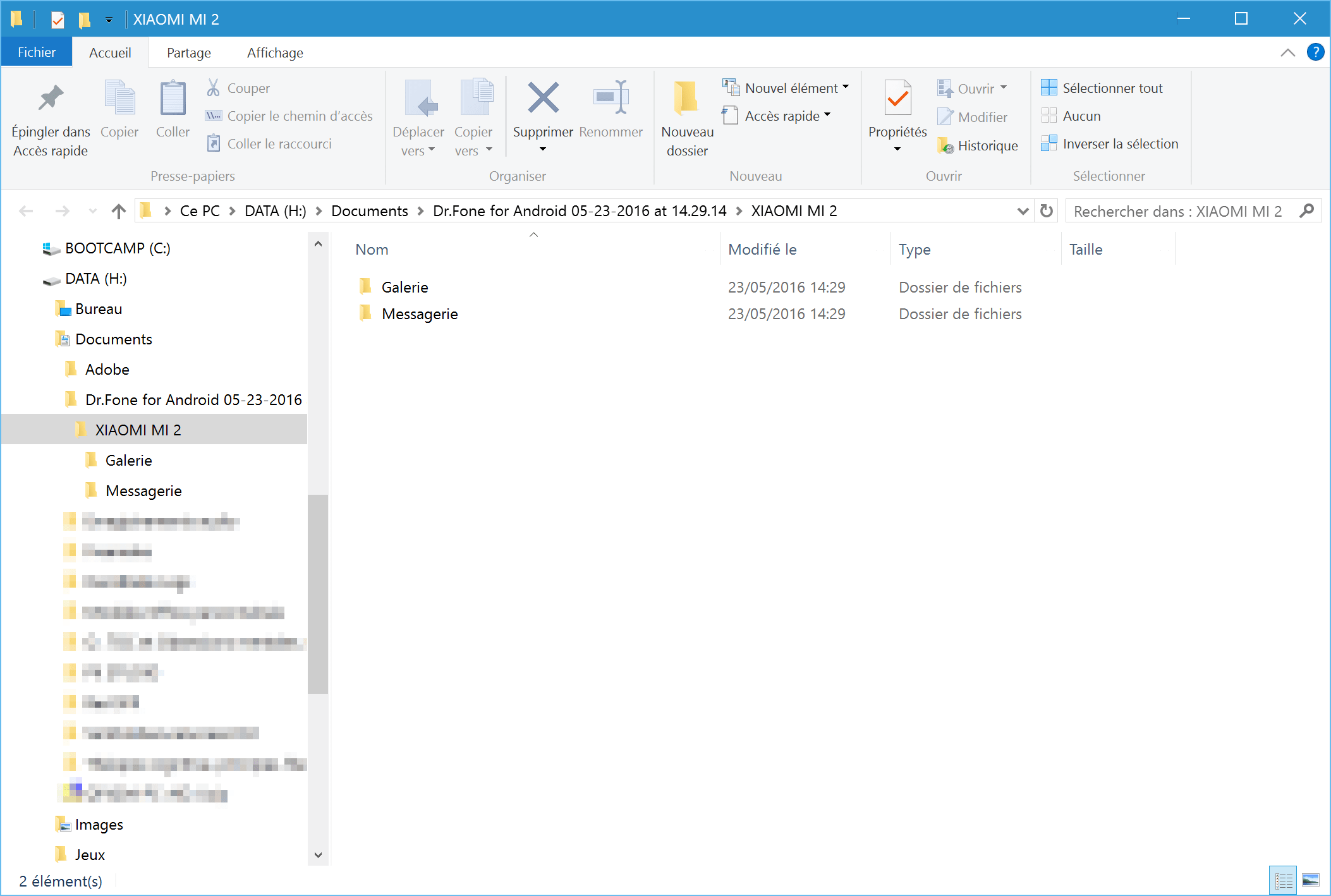Click the Supprimer X icon
This screenshot has height=896, width=1331.
pyautogui.click(x=543, y=97)
